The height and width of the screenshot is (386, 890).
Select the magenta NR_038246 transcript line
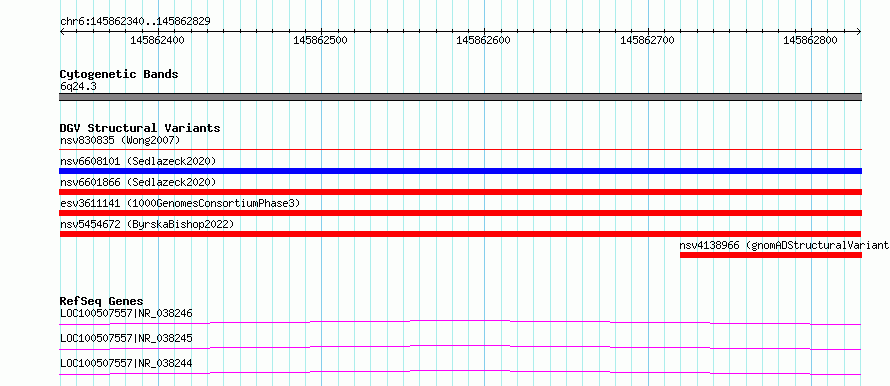tap(460, 322)
